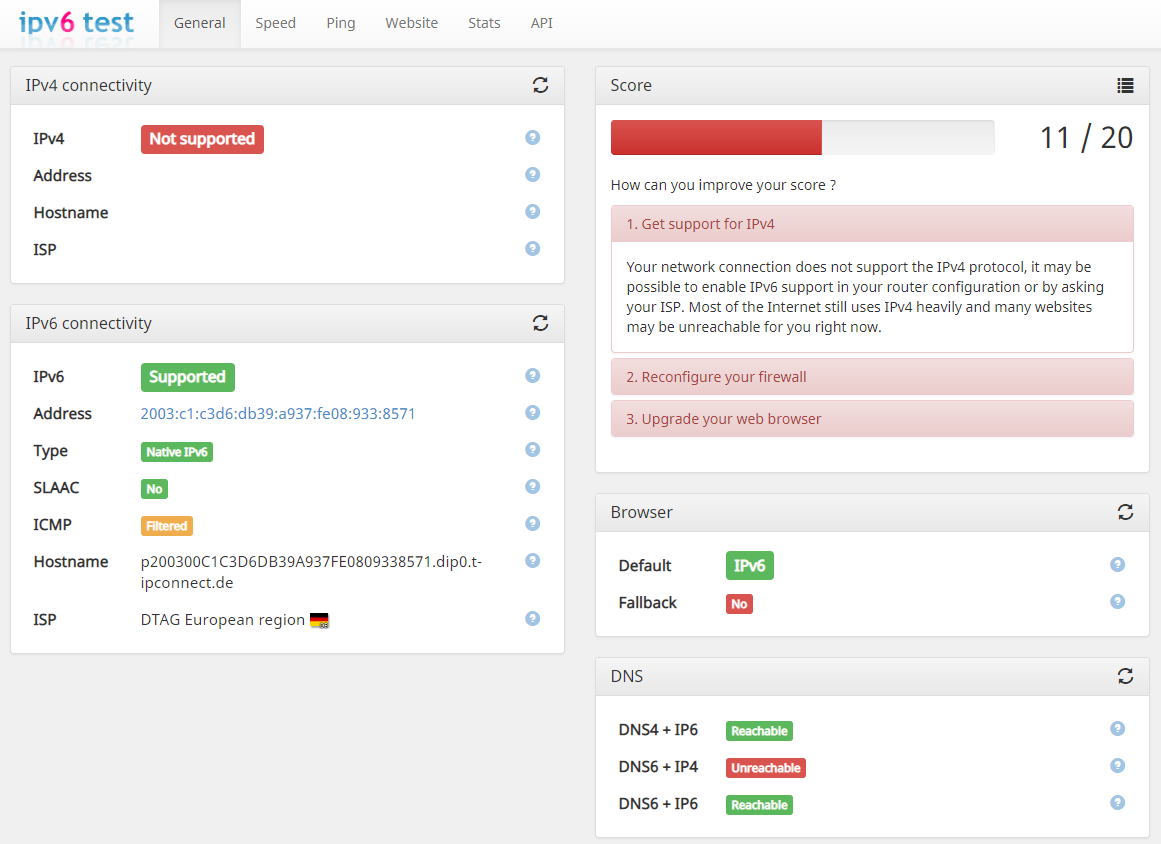This screenshot has height=844, width=1161.
Task: Click the green Supported IPv6 badge
Action: click(x=187, y=378)
